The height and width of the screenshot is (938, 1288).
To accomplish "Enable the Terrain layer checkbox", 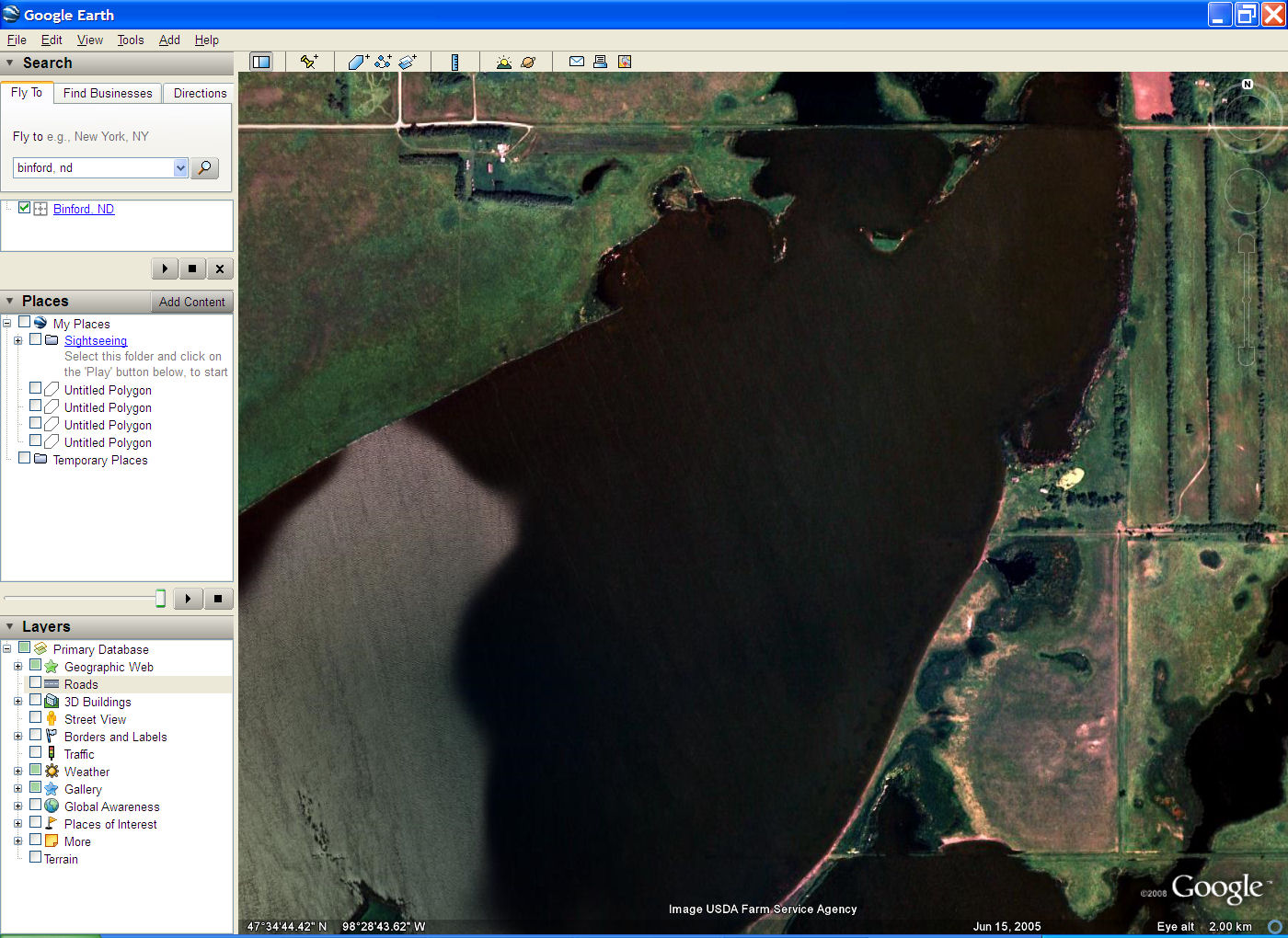I will point(36,857).
